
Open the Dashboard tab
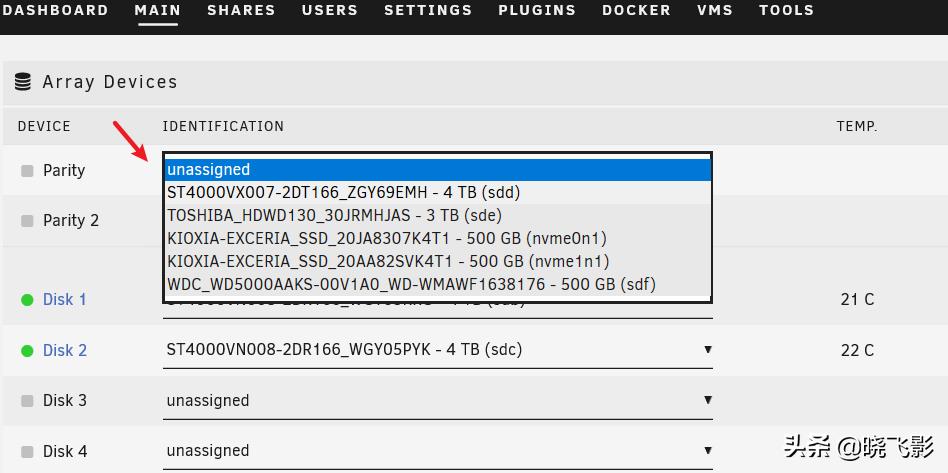click(54, 10)
